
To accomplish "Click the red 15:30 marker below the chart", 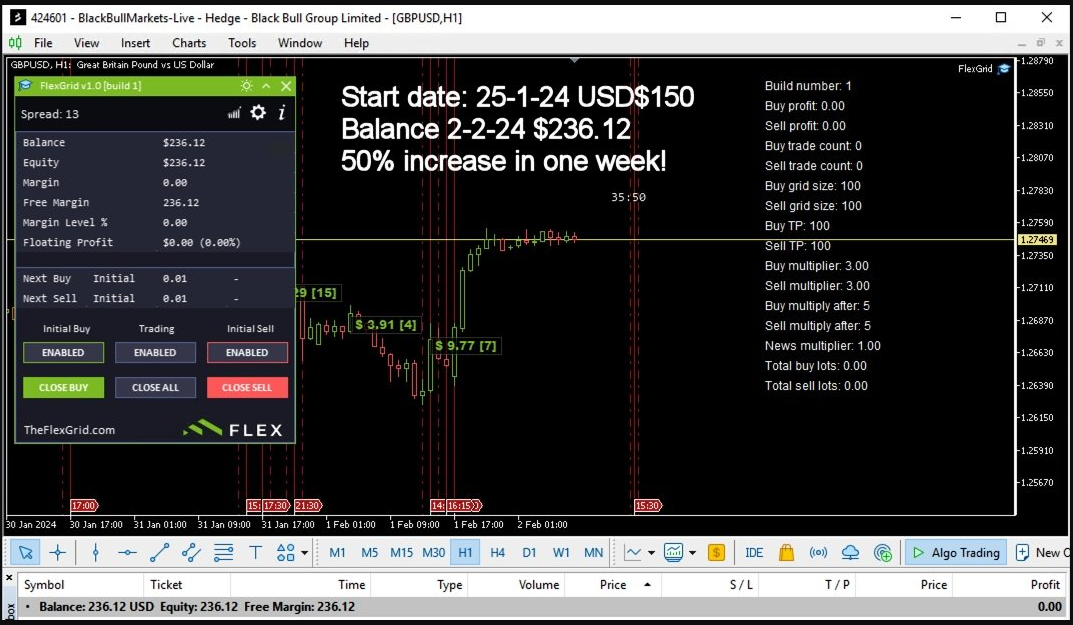I will coord(647,505).
